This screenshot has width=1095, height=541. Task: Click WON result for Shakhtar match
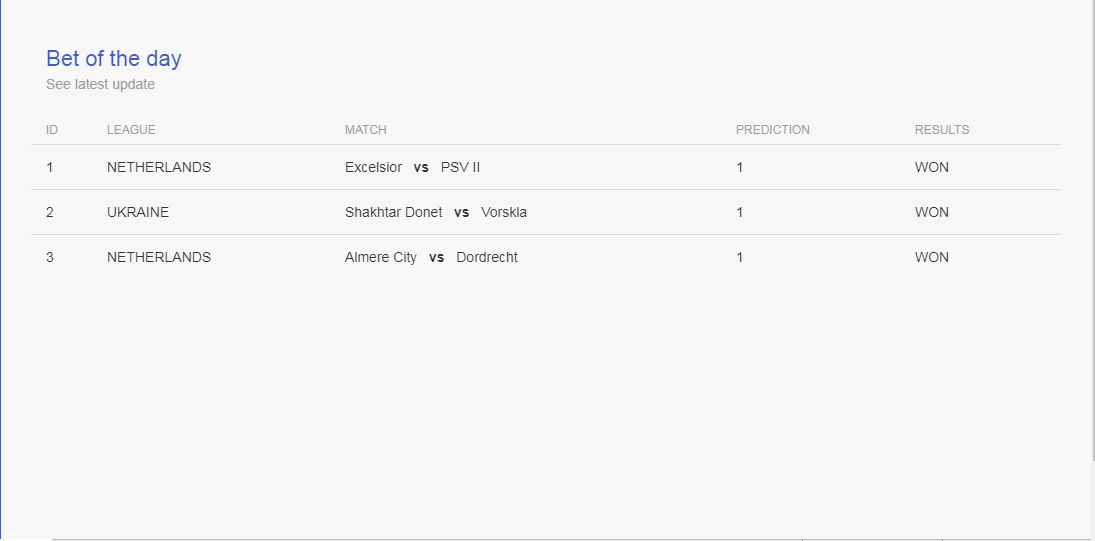pyautogui.click(x=932, y=212)
